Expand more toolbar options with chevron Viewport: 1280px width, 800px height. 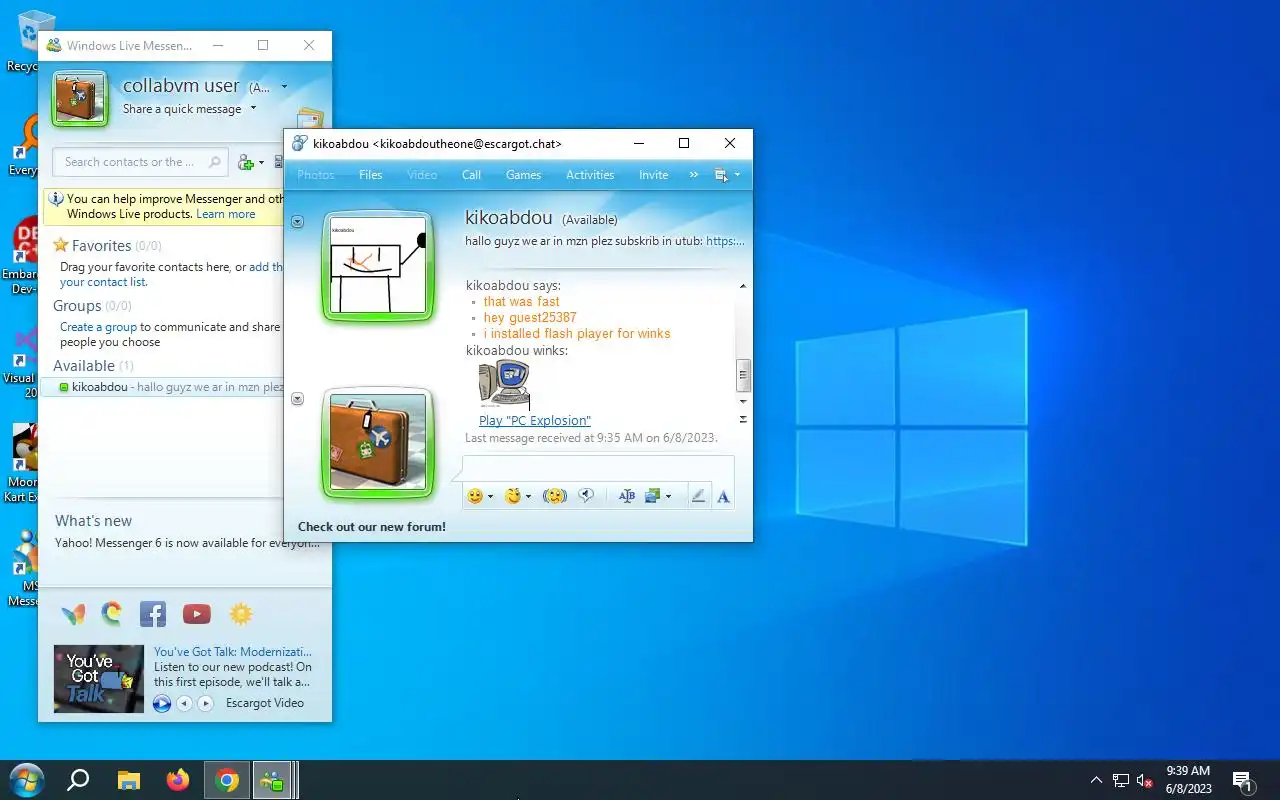pyautogui.click(x=694, y=175)
